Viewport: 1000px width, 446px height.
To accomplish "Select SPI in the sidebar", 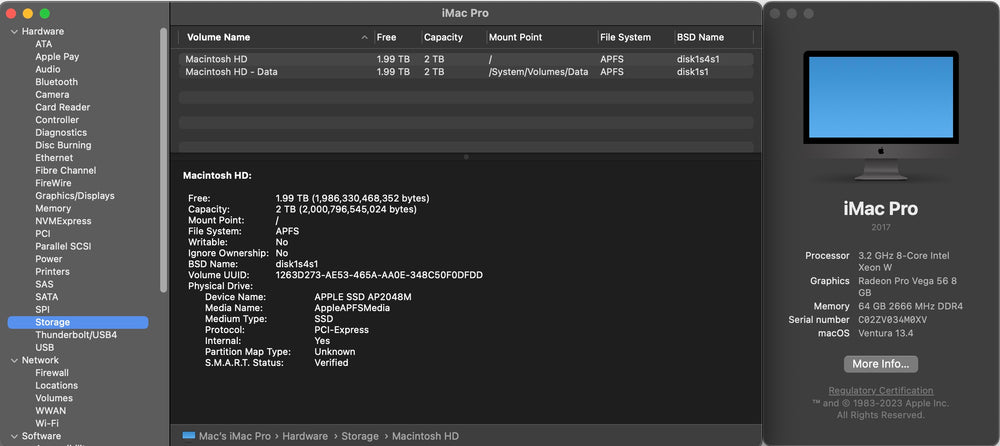I will click(x=42, y=309).
